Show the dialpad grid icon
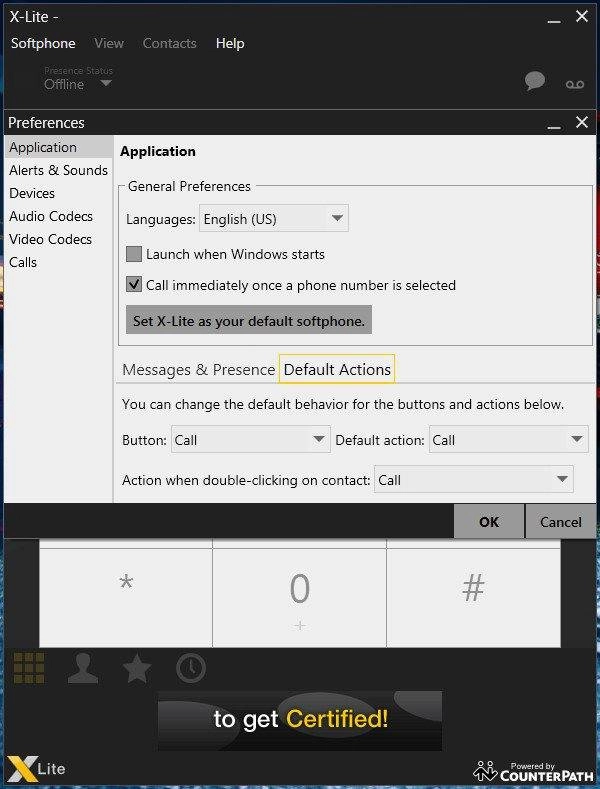 (x=29, y=668)
